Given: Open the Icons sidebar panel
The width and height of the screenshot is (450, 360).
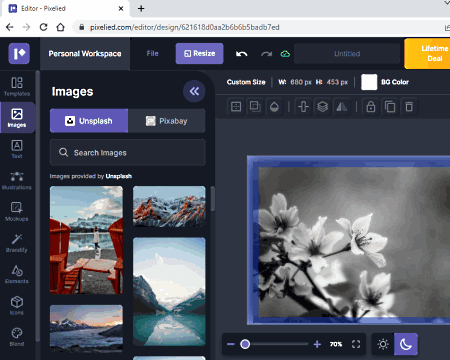Looking at the screenshot, I should (17, 305).
